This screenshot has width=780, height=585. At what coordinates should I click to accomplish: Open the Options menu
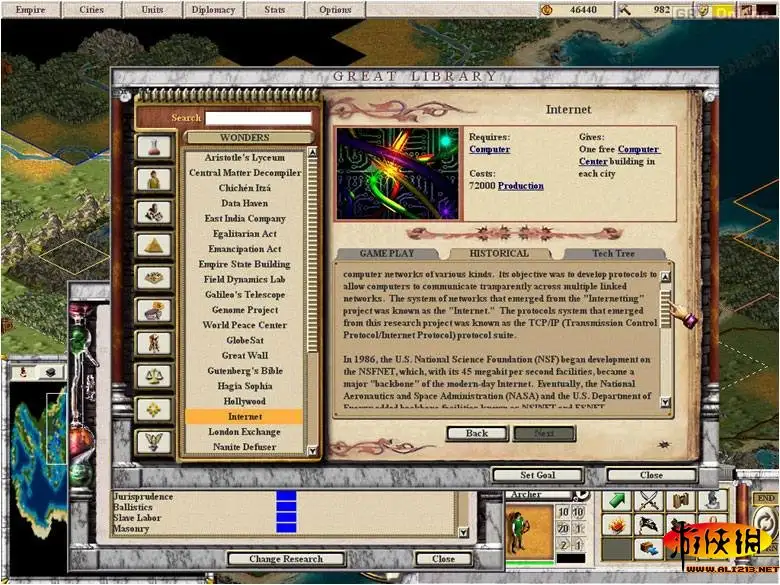(x=335, y=9)
